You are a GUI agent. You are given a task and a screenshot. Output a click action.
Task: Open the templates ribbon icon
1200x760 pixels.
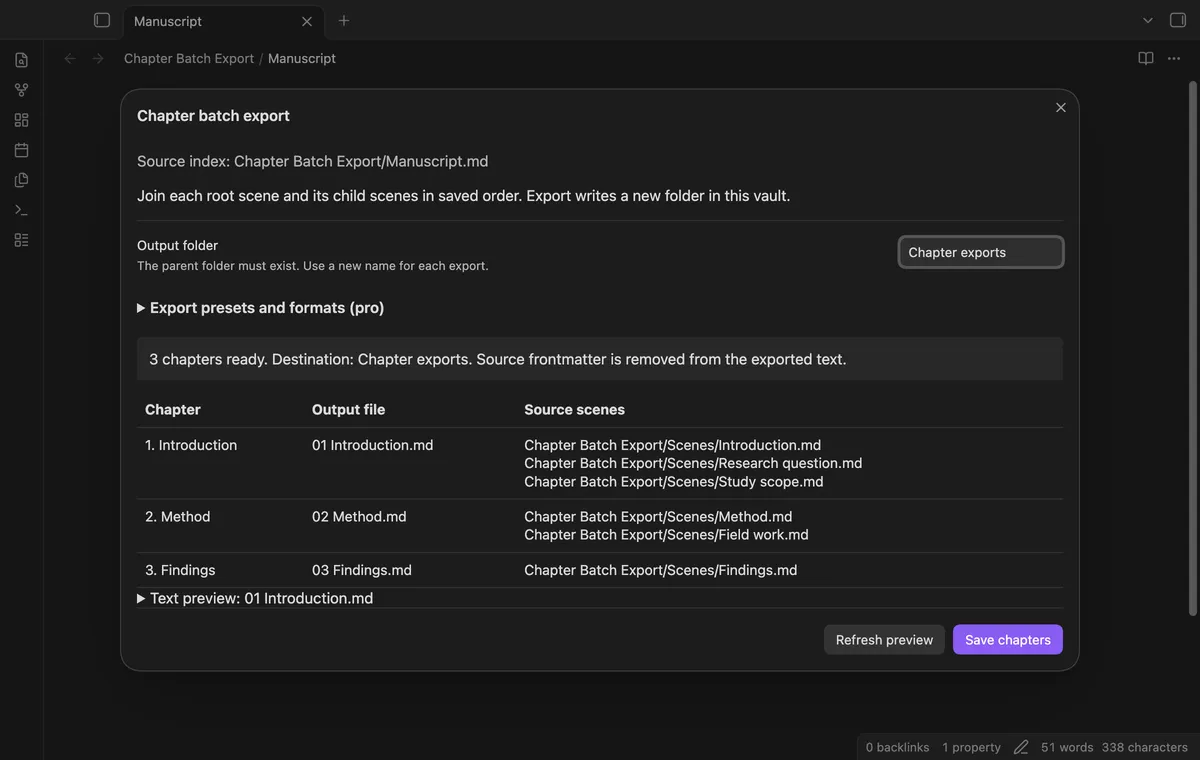click(21, 180)
